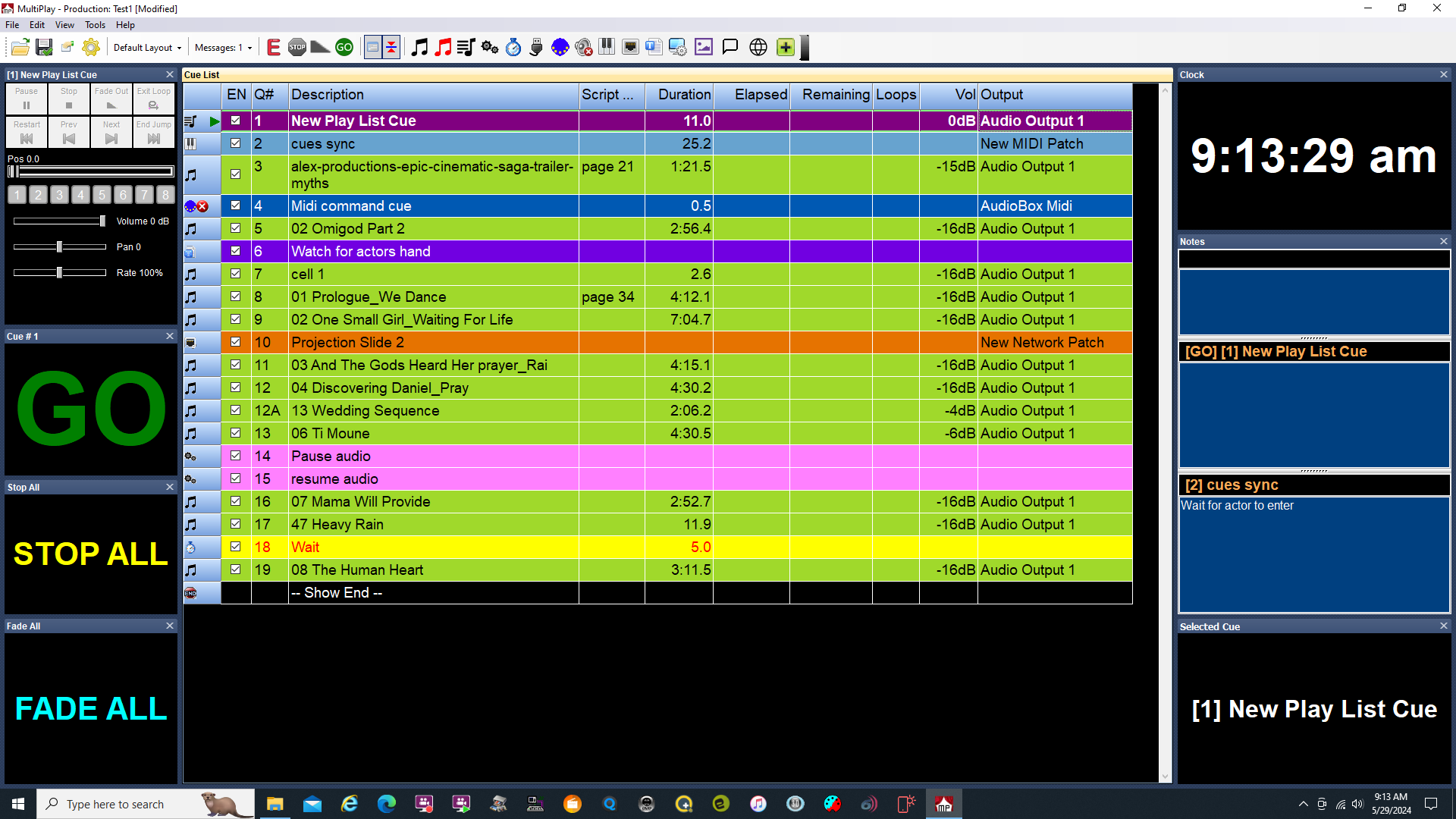Open the View menu

click(x=62, y=25)
